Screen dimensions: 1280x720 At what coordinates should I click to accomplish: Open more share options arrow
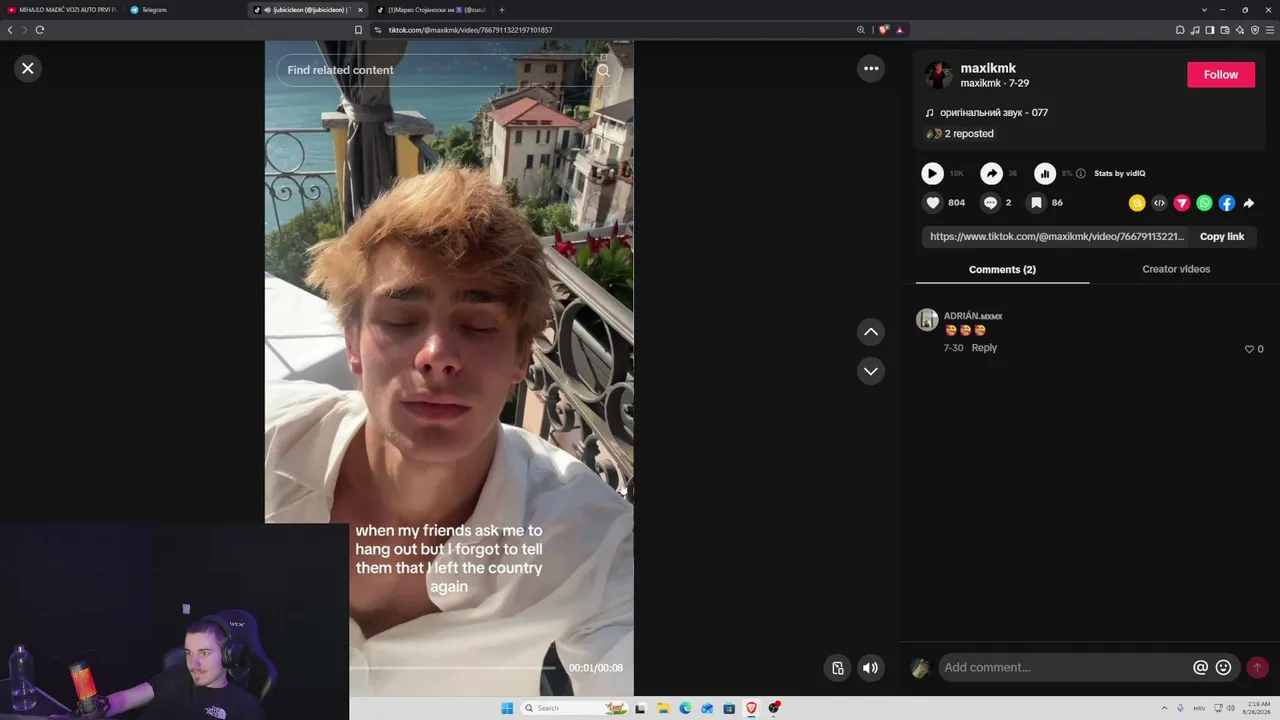1249,203
